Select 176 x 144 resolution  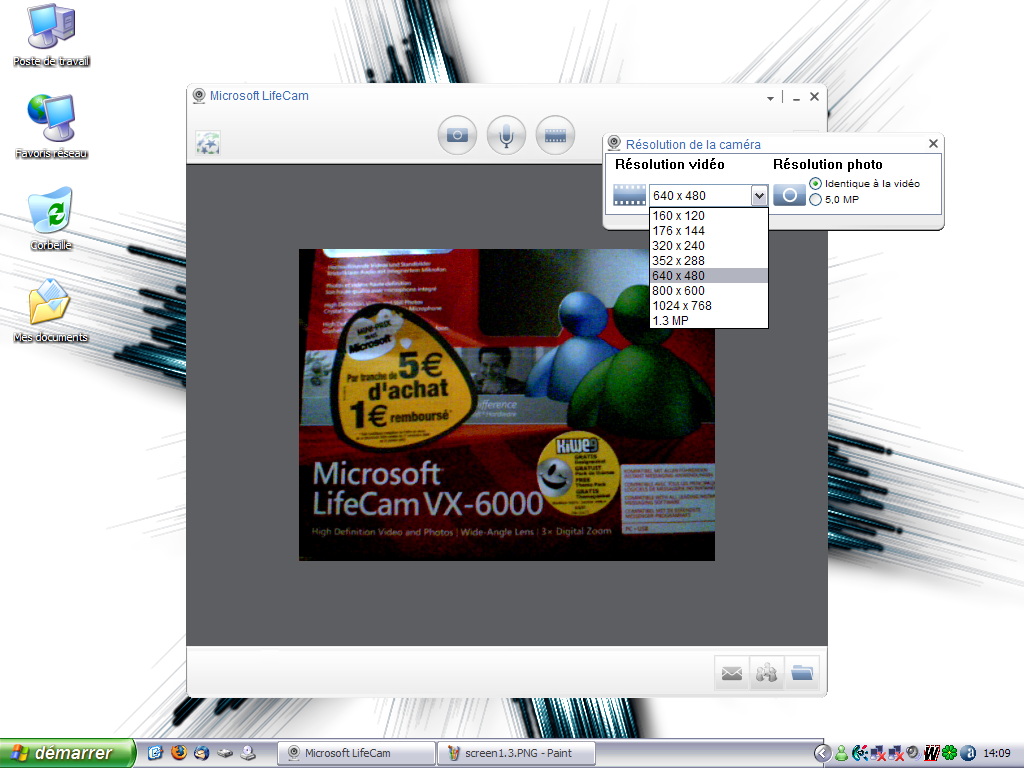point(709,231)
